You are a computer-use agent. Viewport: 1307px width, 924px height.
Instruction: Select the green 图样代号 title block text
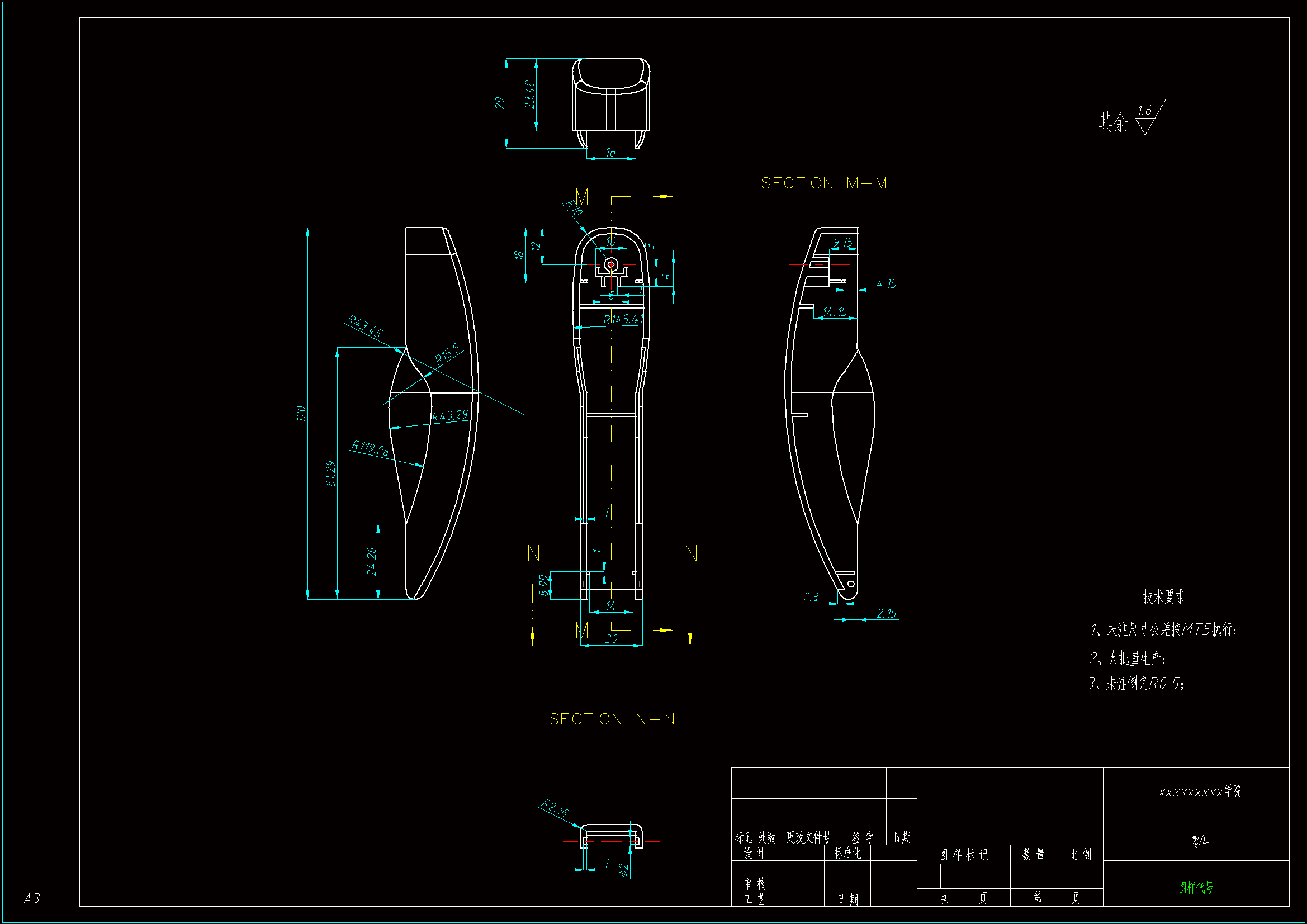(1195, 887)
